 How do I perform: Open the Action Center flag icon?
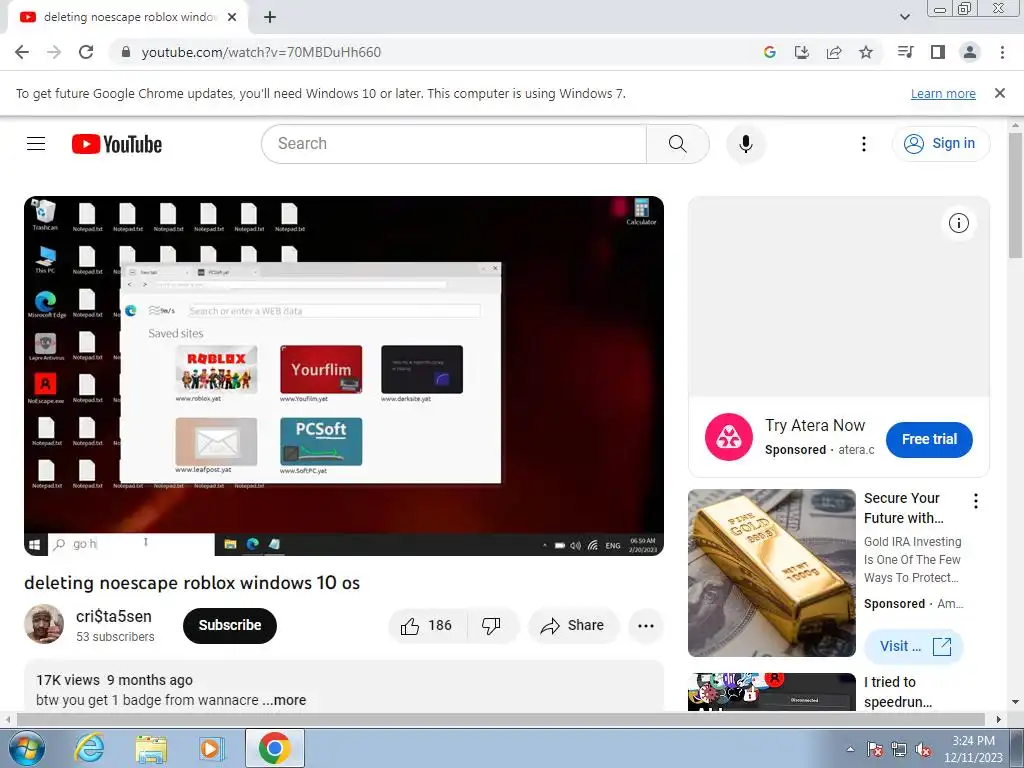click(x=874, y=749)
